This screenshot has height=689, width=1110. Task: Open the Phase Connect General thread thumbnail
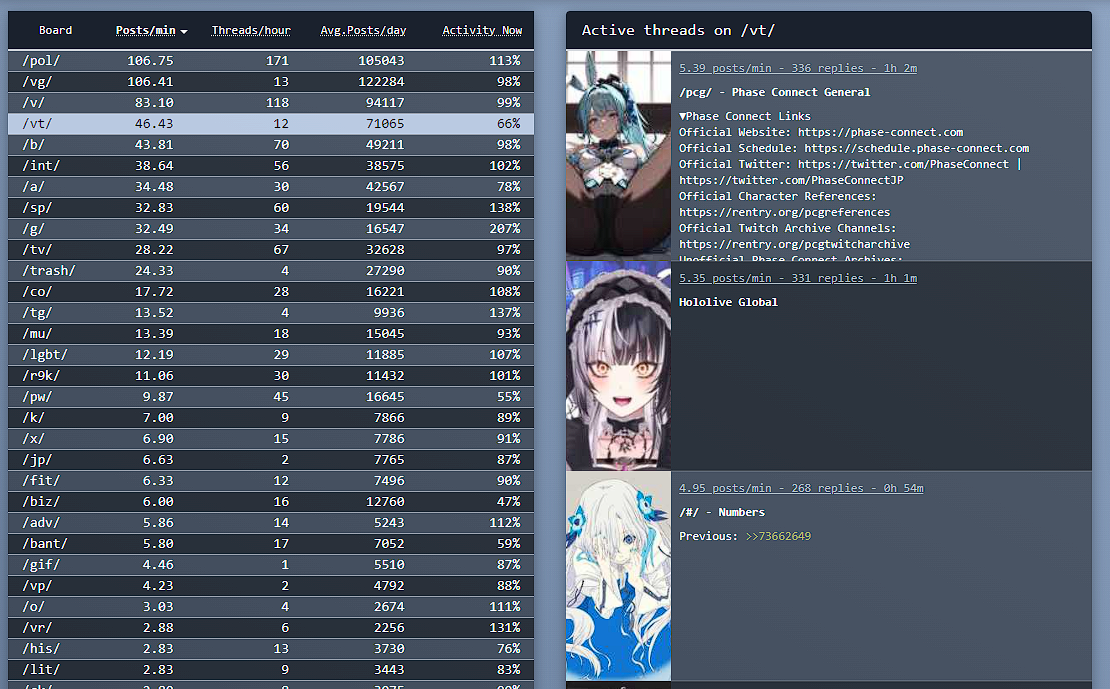[619, 156]
